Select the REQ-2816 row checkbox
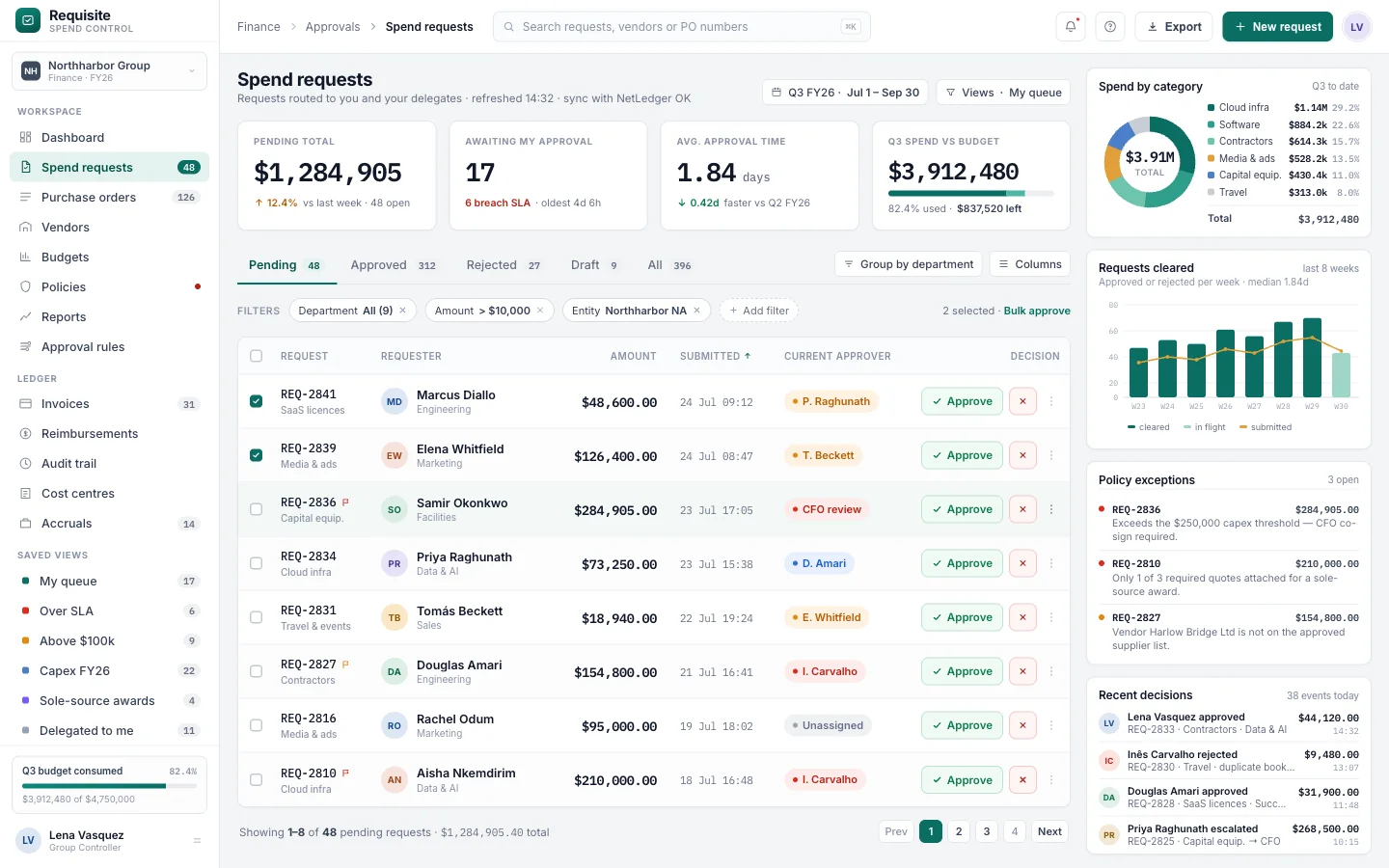This screenshot has height=868, width=1389. click(256, 725)
